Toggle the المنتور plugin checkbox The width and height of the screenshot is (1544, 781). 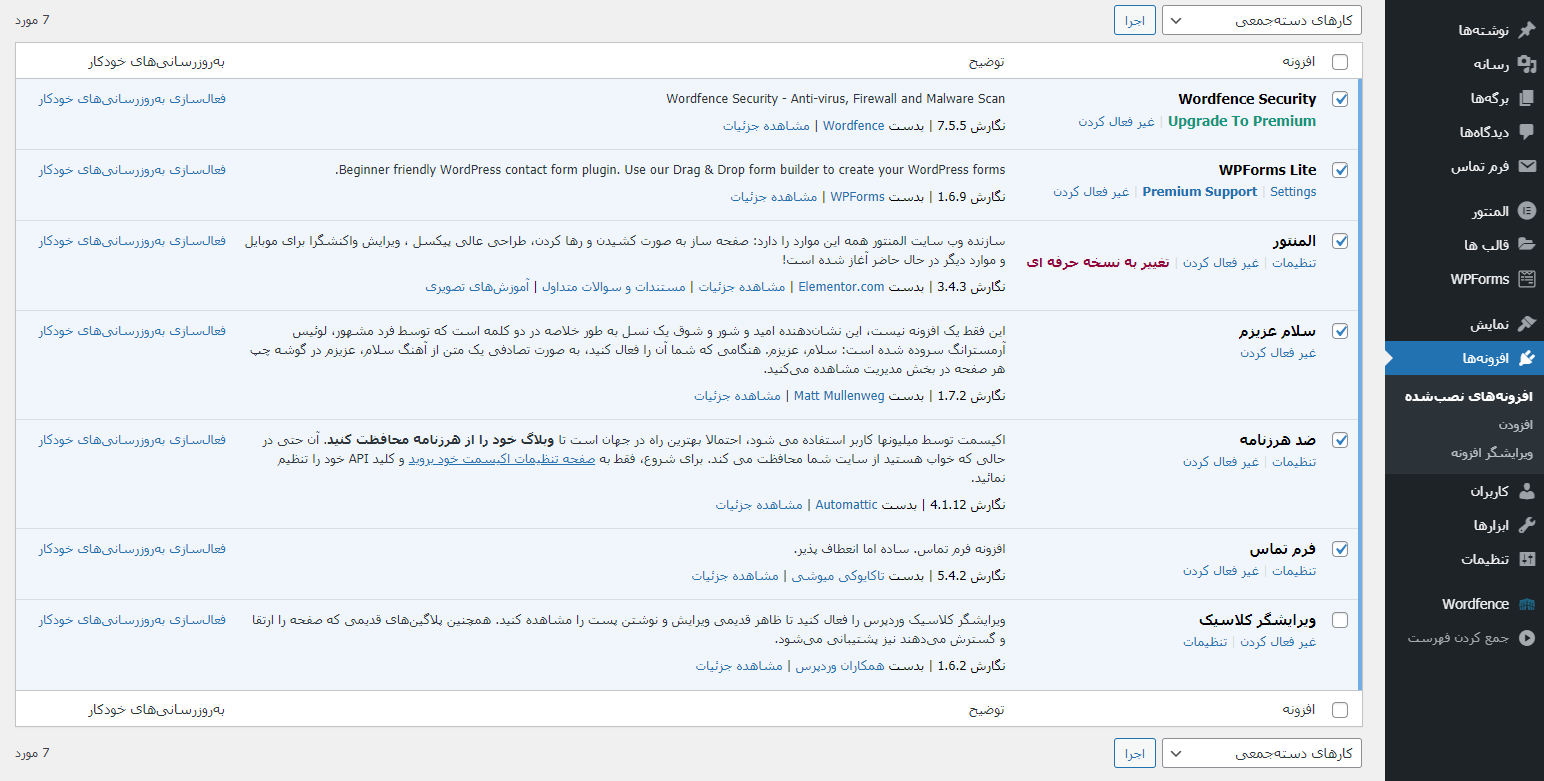1340,241
